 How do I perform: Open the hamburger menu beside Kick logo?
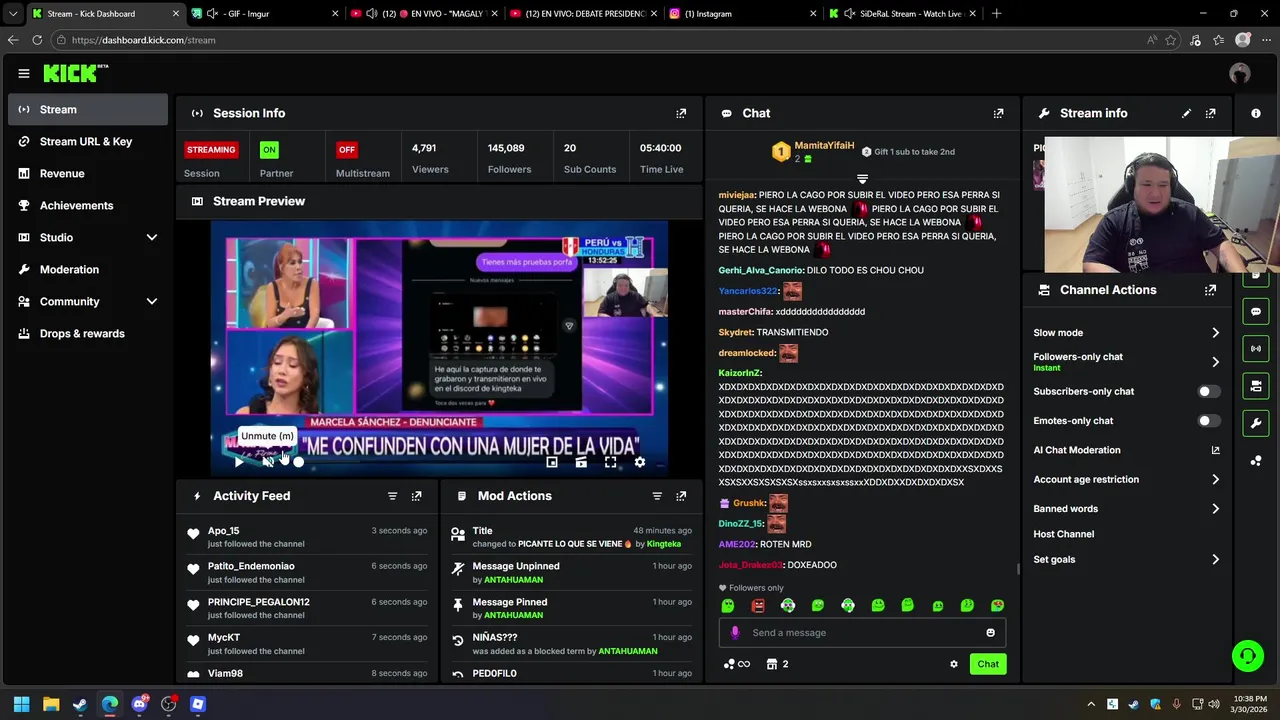click(x=24, y=73)
